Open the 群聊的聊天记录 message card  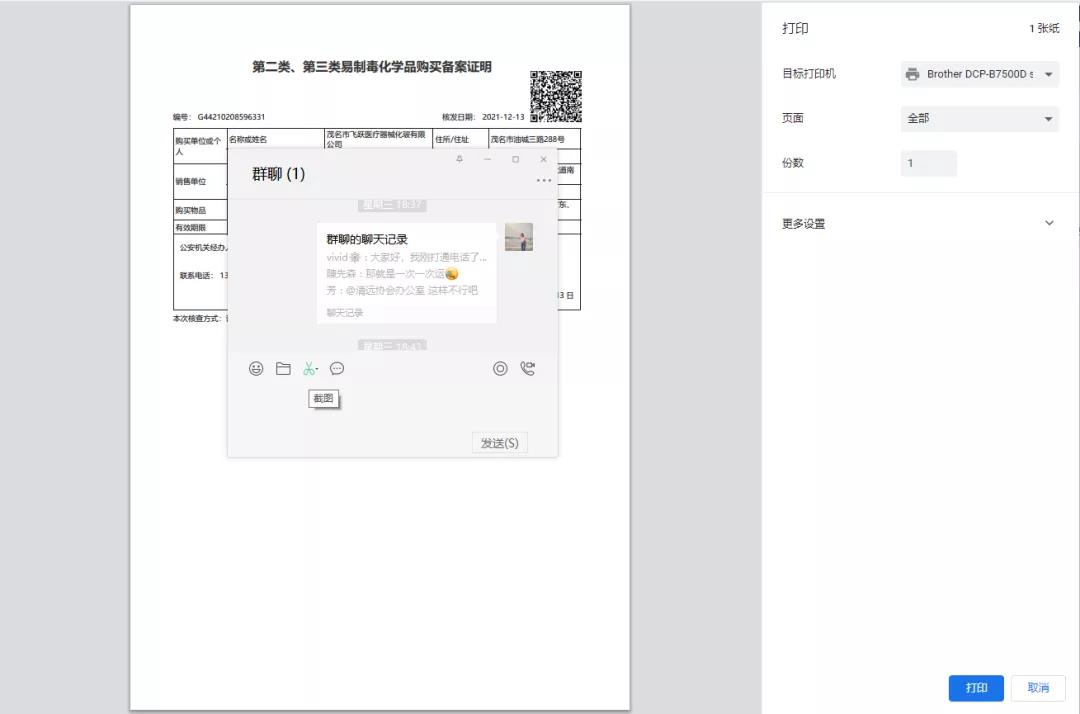[406, 272]
